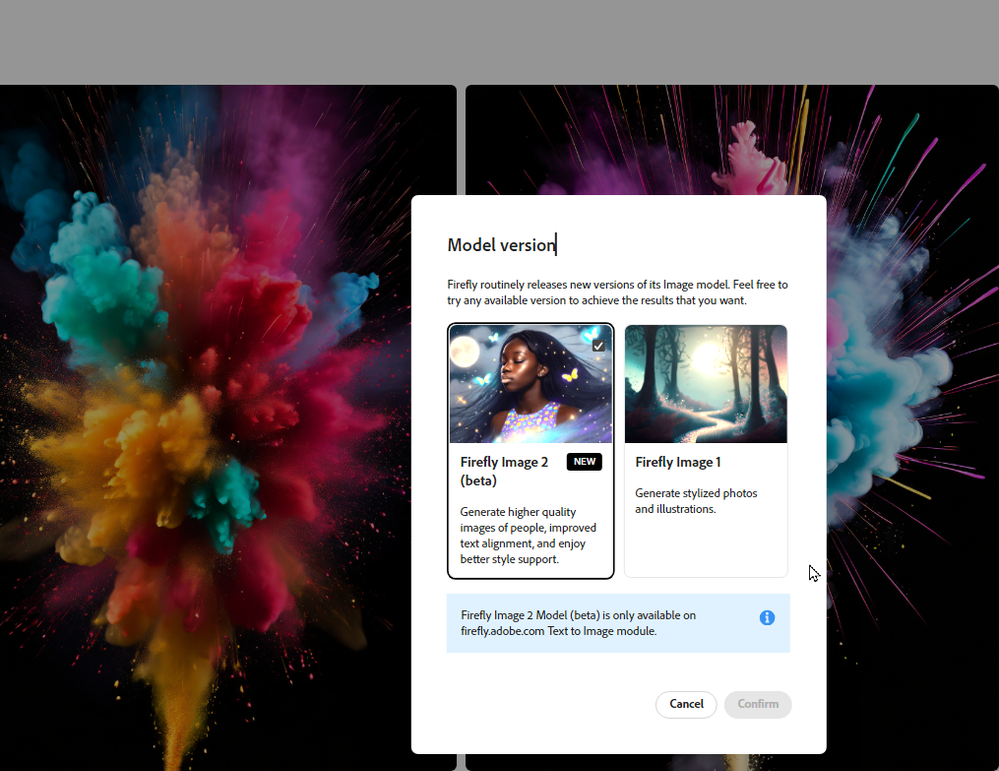The width and height of the screenshot is (999, 771).
Task: Click the Firefly Image 1 forest thumbnail
Action: coord(706,384)
